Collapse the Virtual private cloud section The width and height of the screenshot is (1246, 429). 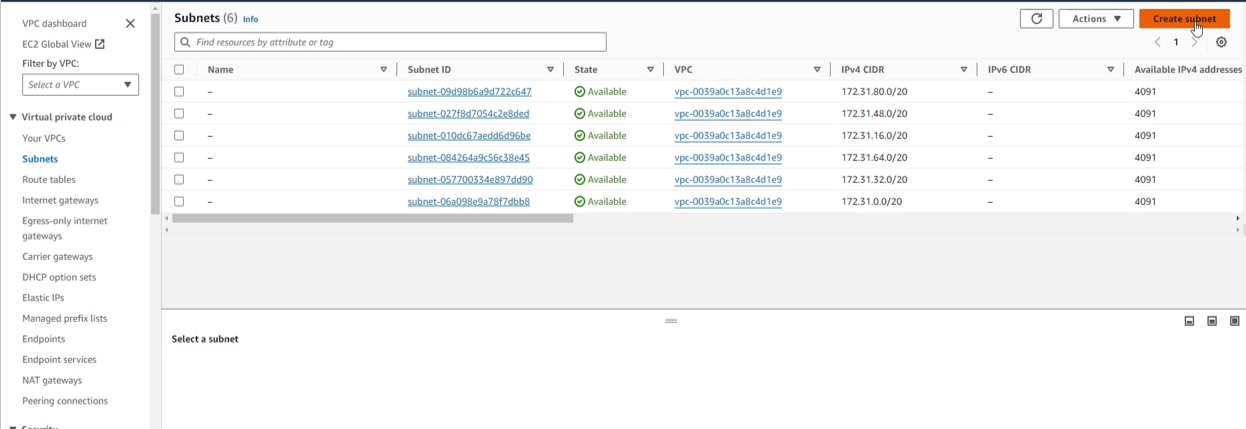tap(13, 117)
